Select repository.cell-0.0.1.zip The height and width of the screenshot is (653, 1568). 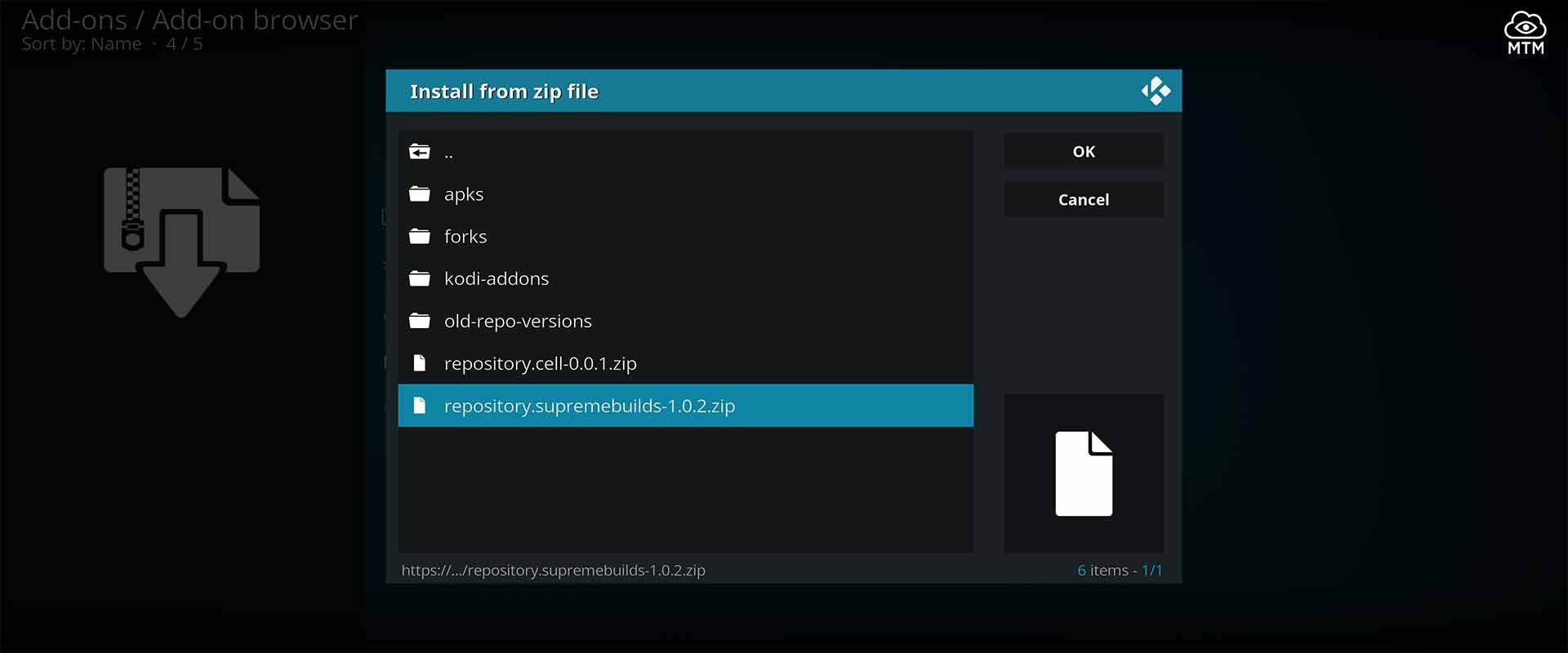686,364
